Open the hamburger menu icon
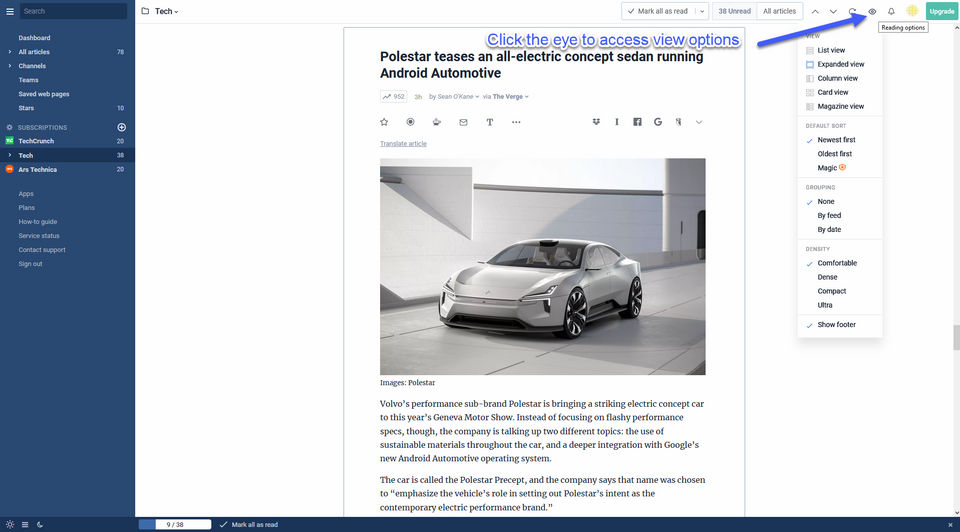Viewport: 960px width, 532px height. pyautogui.click(x=10, y=11)
